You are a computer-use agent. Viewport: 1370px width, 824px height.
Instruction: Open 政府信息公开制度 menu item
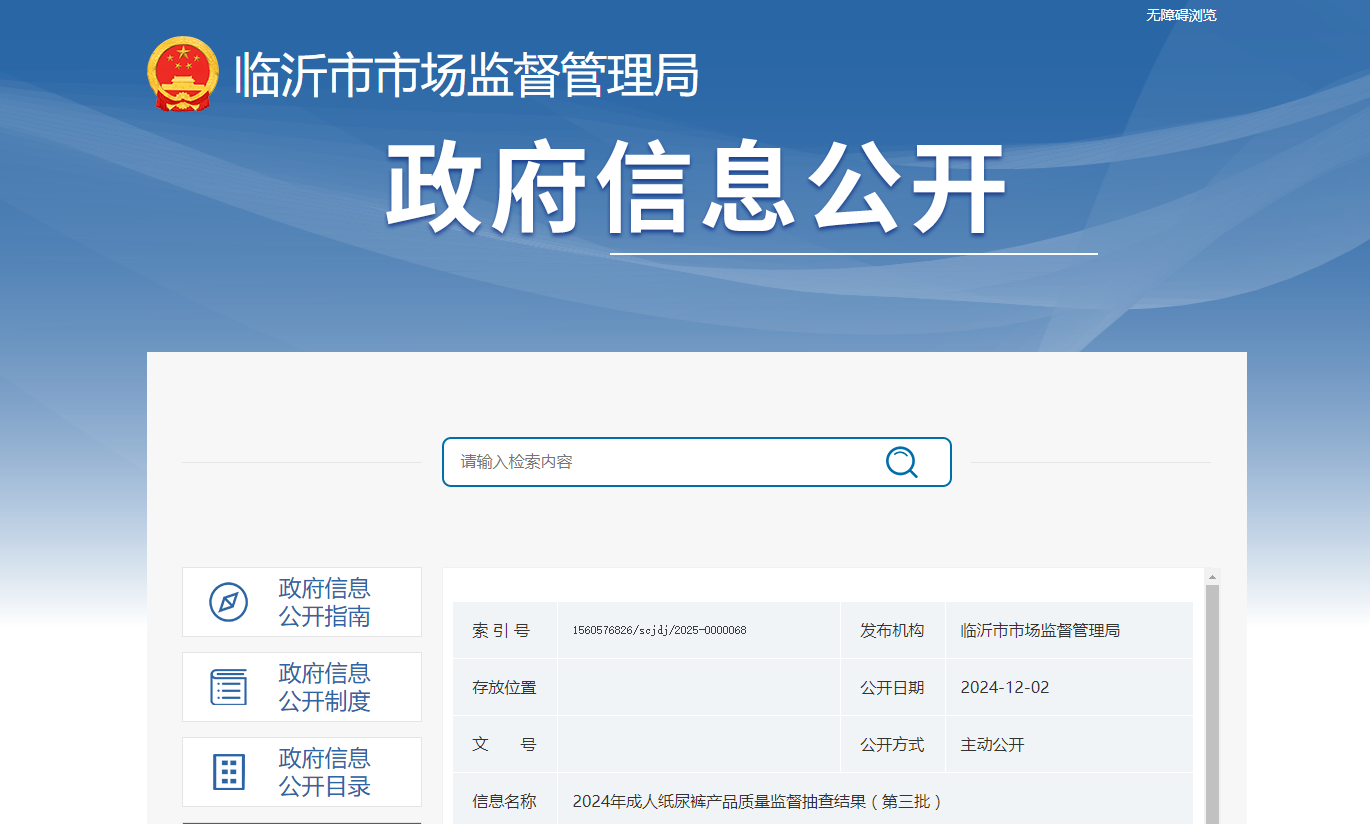[x=302, y=687]
